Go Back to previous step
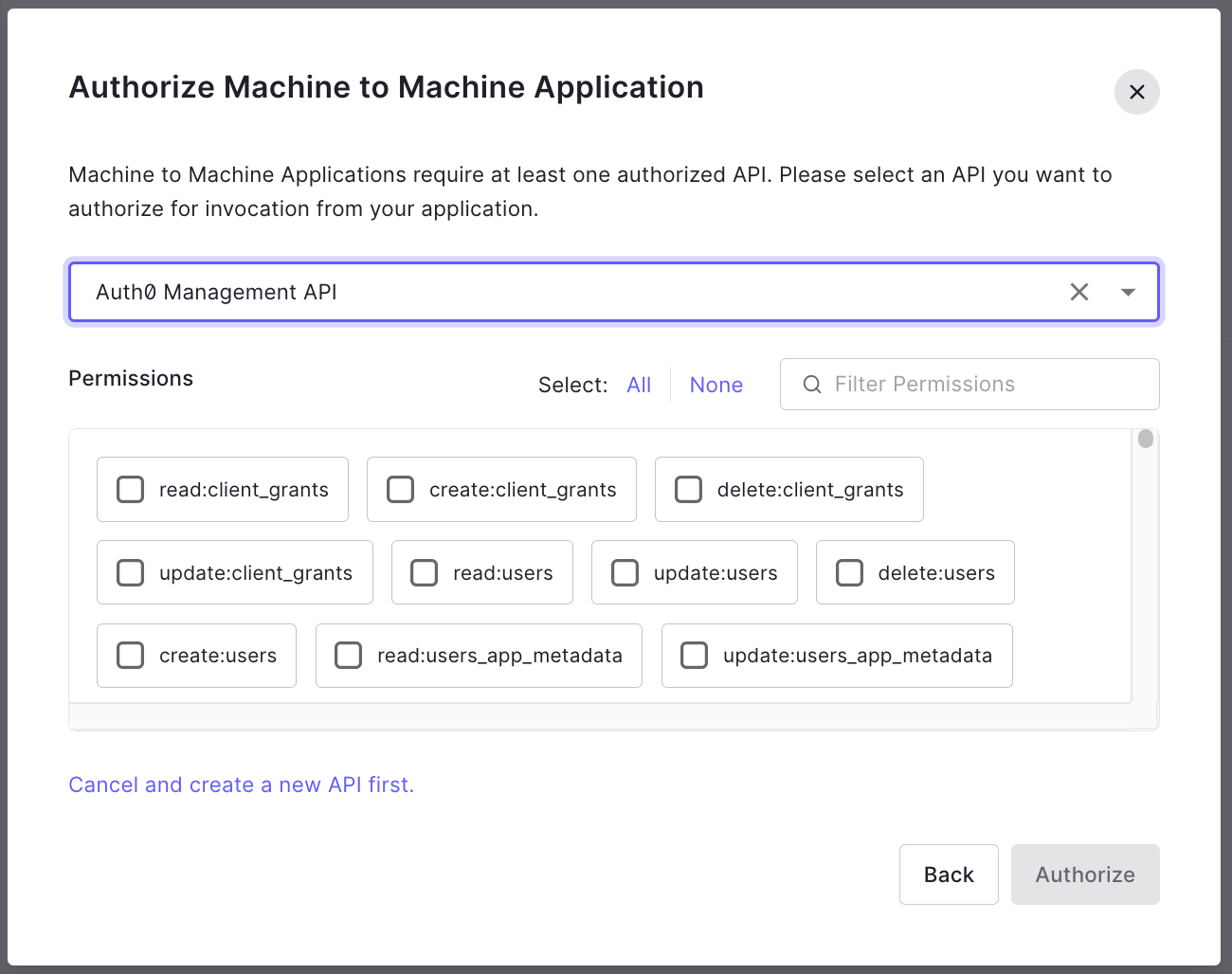 coord(949,875)
